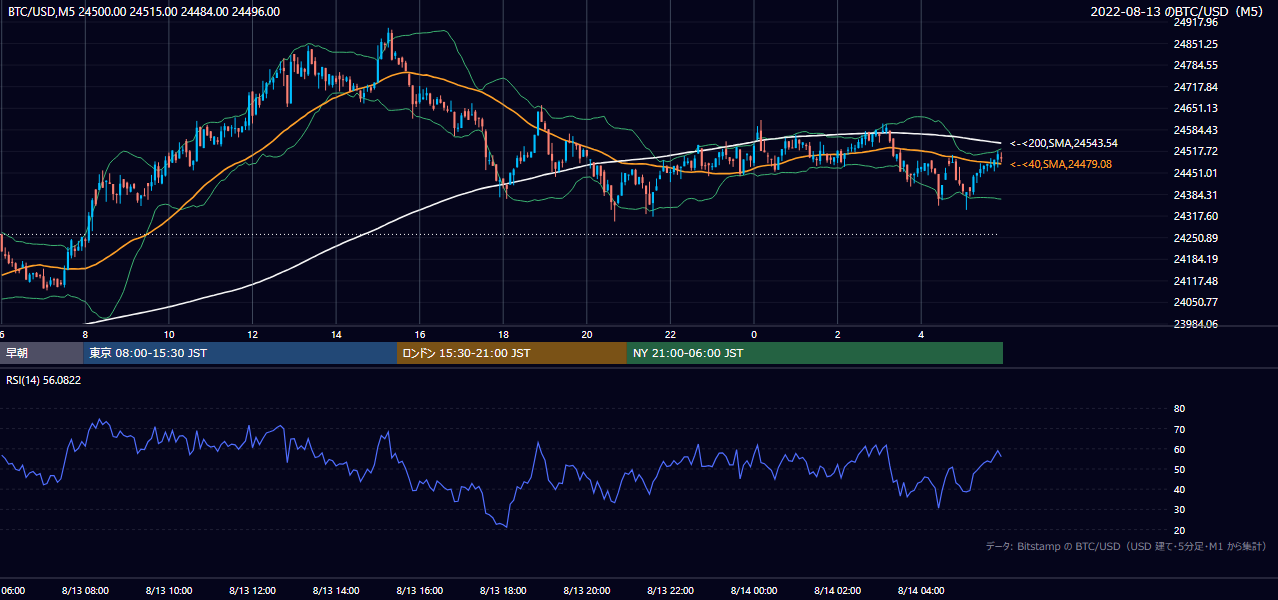
Task: Click price axis label 24917.96
Action: [x=1196, y=22]
